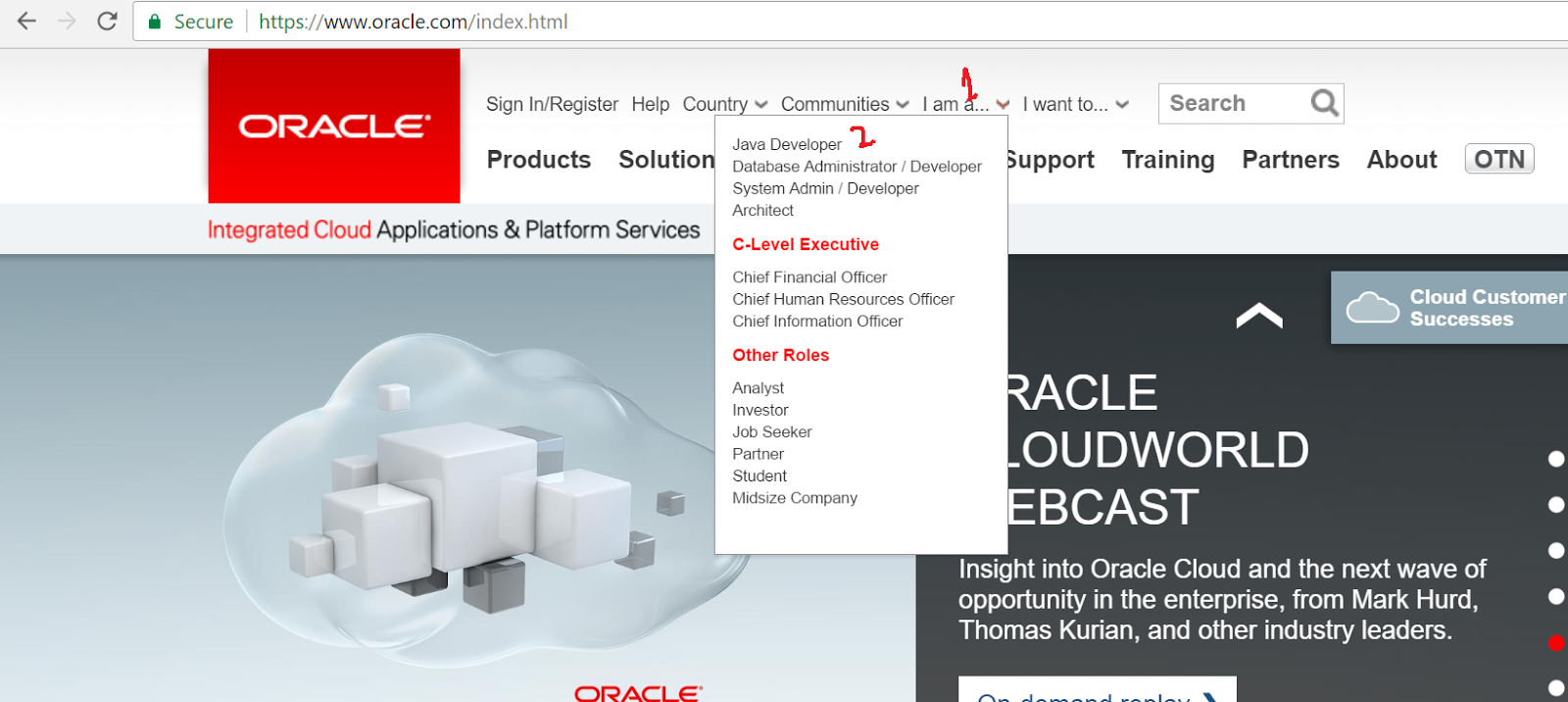Click the cloud icon in Successes panel
Screen dimensions: 1568x702
[x=1372, y=308]
